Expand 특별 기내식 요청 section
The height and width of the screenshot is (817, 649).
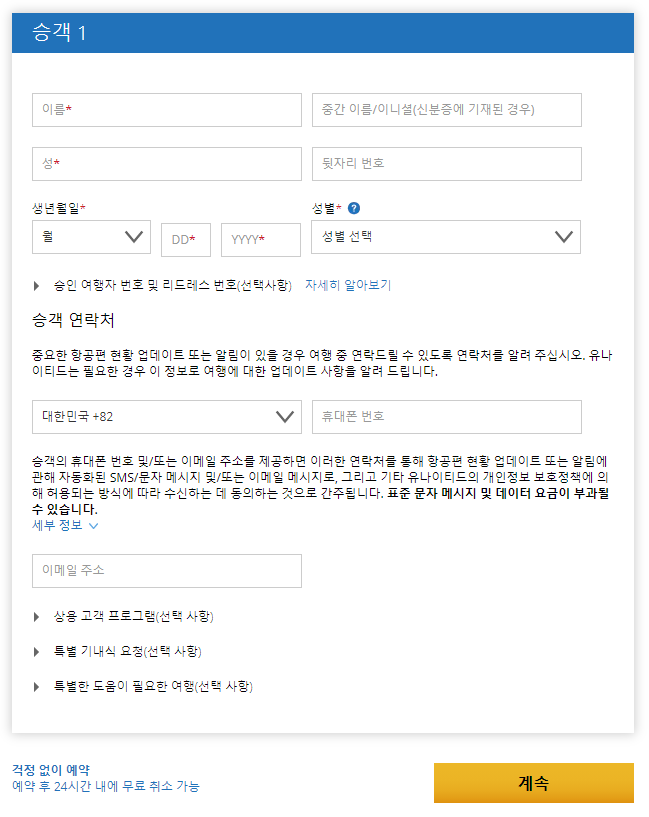(118, 652)
